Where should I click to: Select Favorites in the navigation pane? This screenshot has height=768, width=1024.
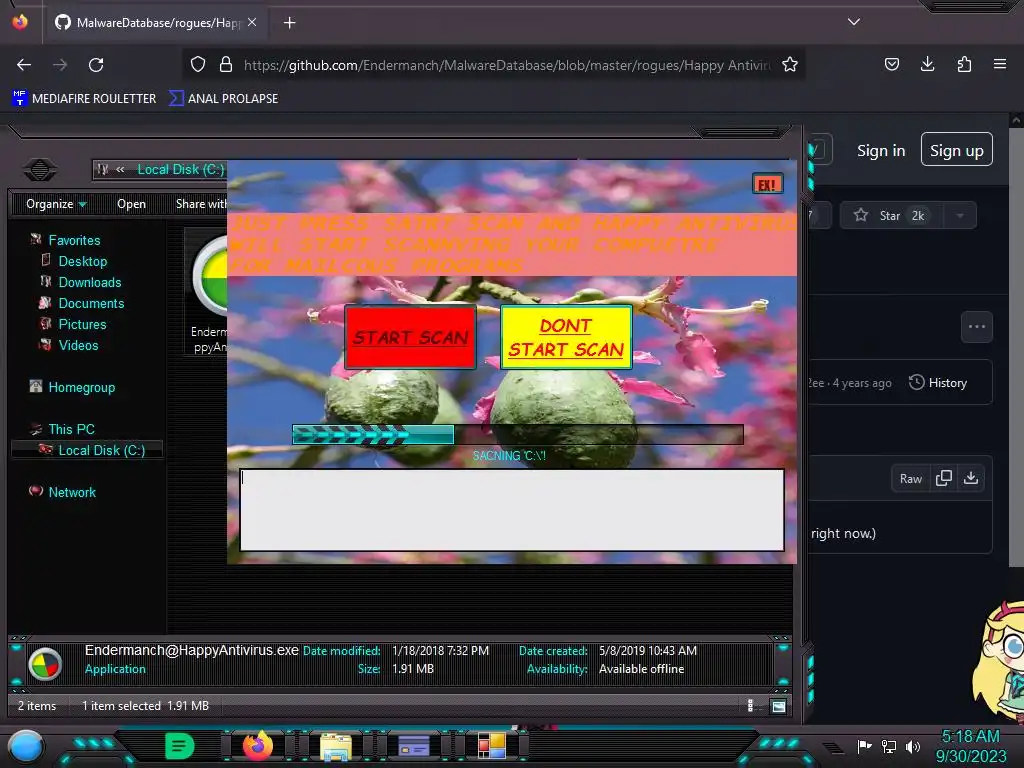[x=74, y=240]
